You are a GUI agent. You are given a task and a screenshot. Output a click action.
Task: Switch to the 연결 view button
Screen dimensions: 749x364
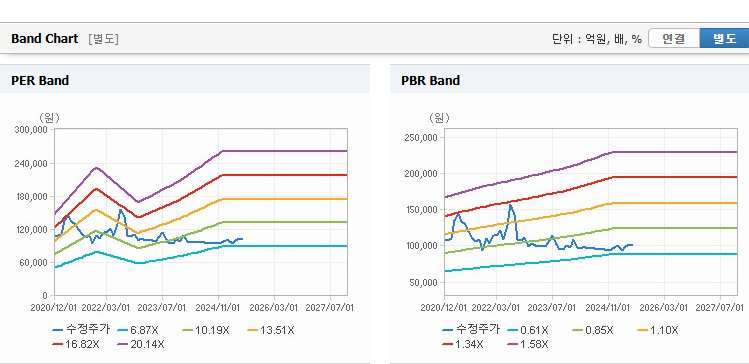click(x=674, y=38)
